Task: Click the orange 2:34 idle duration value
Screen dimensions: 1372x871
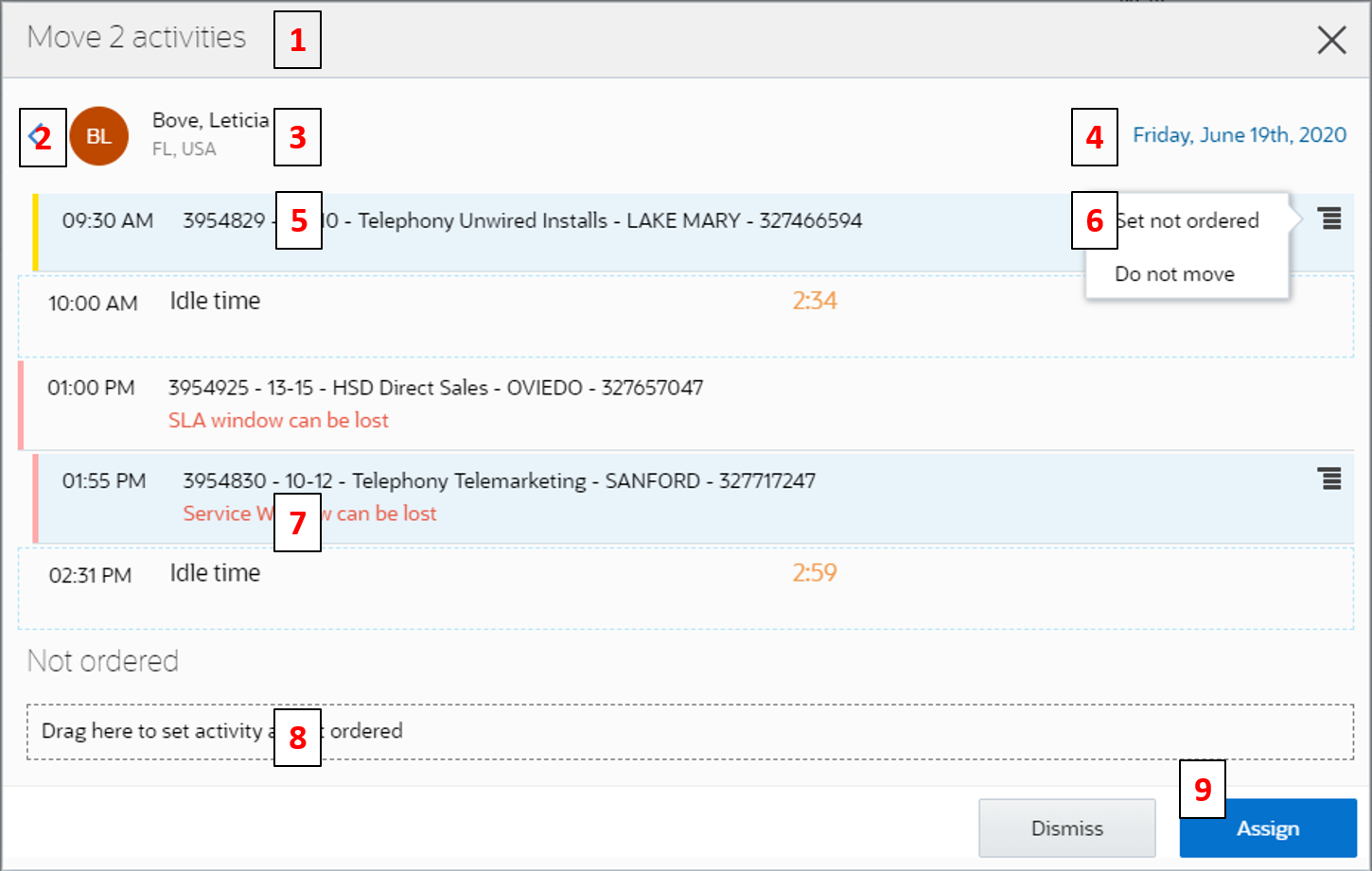Action: click(815, 302)
